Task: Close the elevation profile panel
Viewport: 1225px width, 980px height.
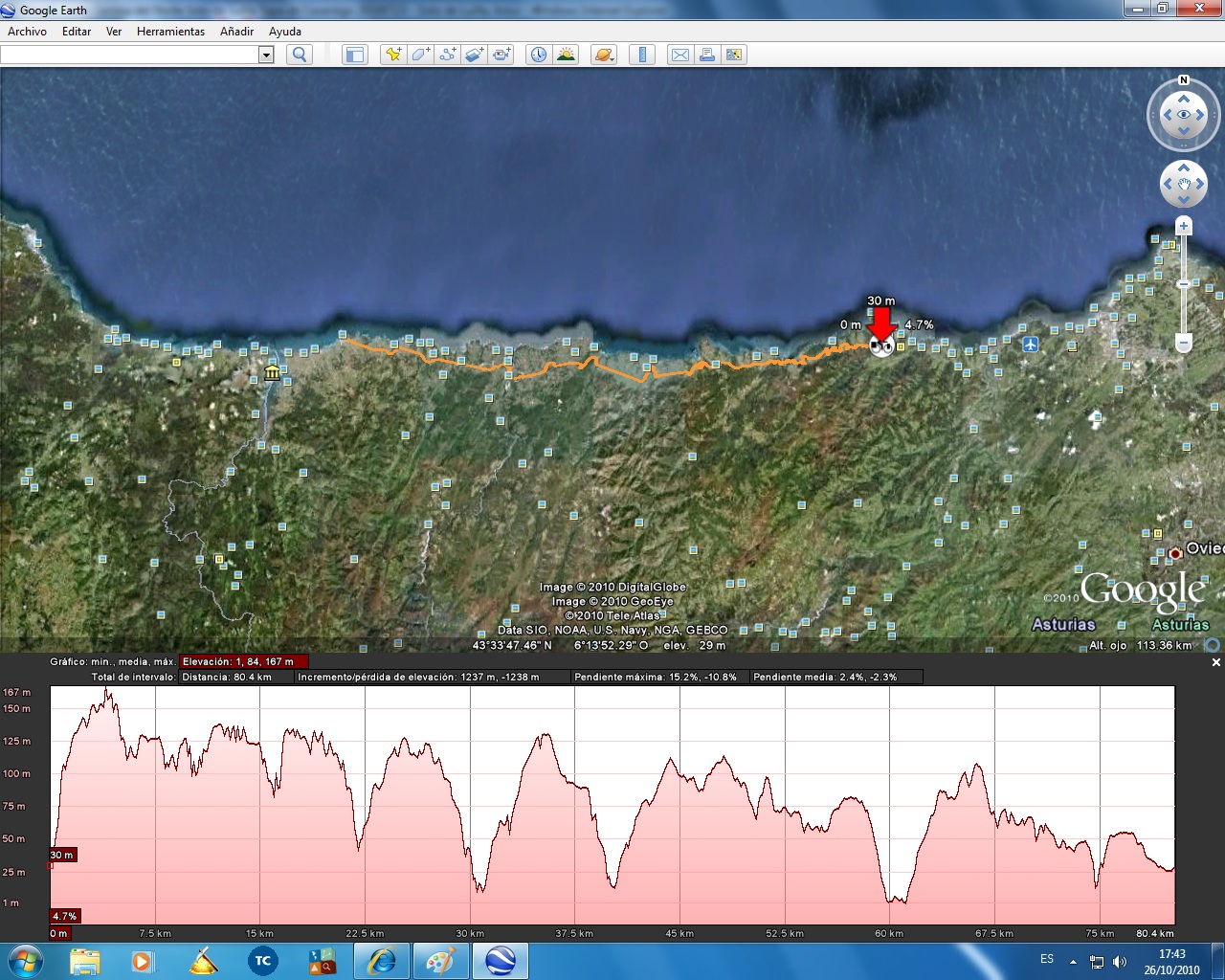Action: 1216,662
